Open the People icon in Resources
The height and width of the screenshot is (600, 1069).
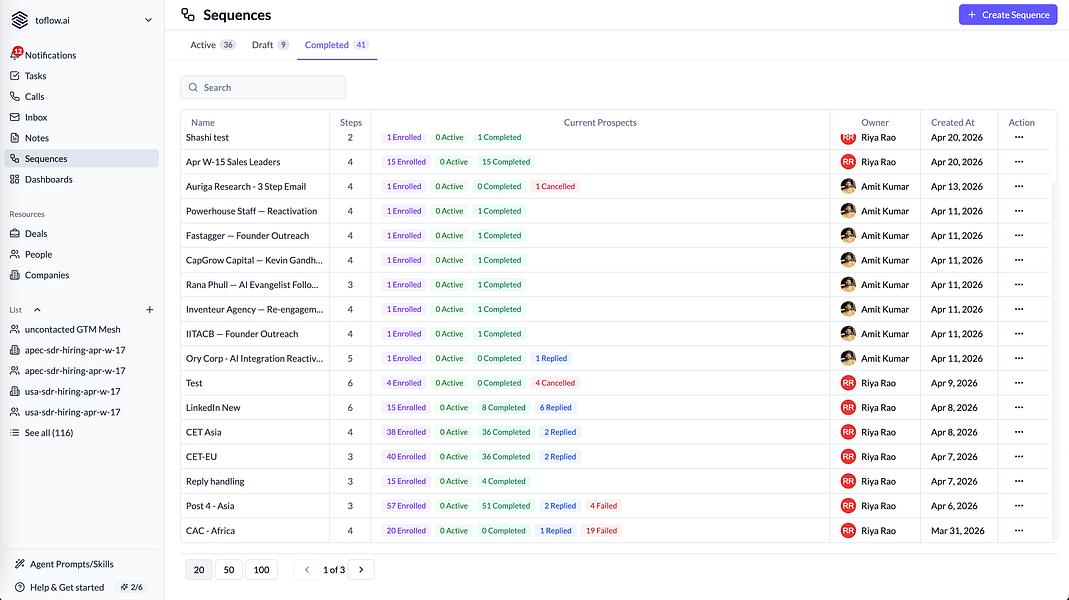[15, 254]
